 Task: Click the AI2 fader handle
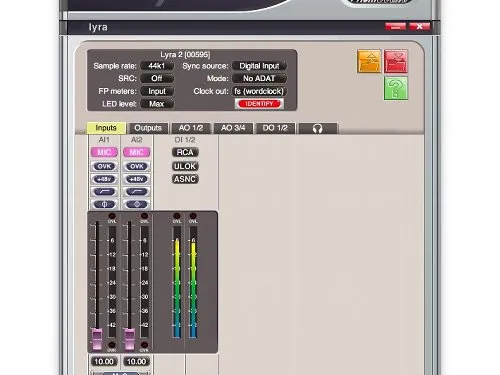tap(130, 339)
